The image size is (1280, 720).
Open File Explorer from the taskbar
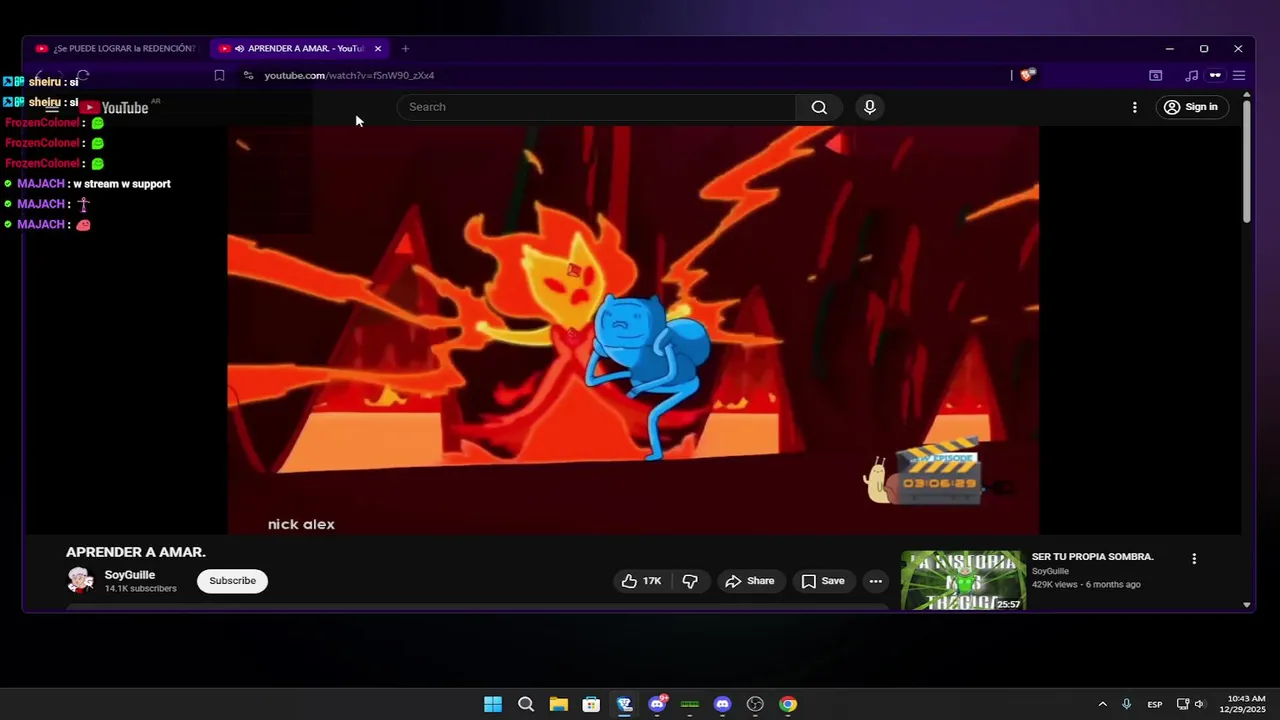click(559, 704)
